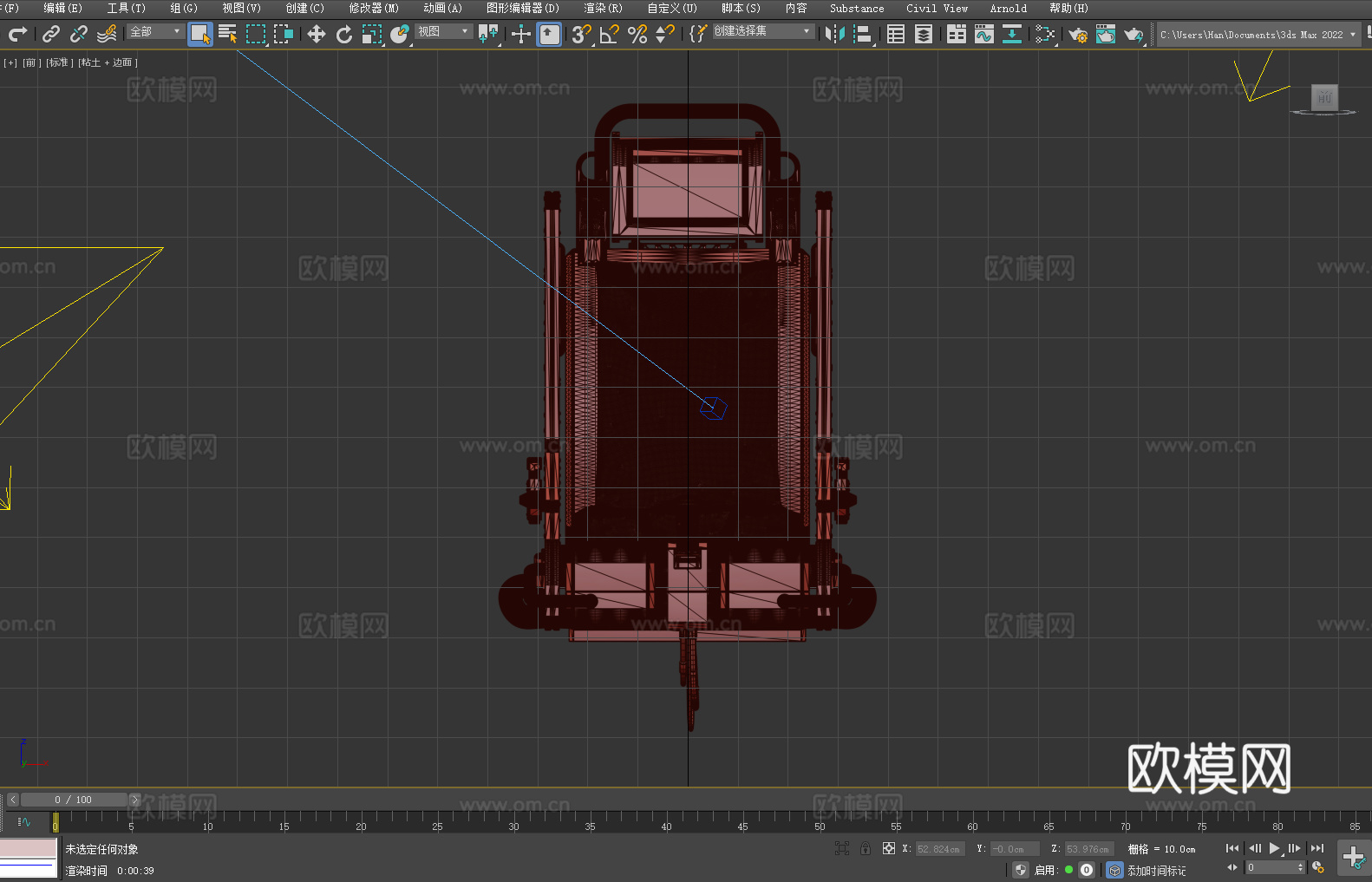Click Edit Named Selection Sets icon
Viewport: 1372px width, 882px height.
[698, 34]
